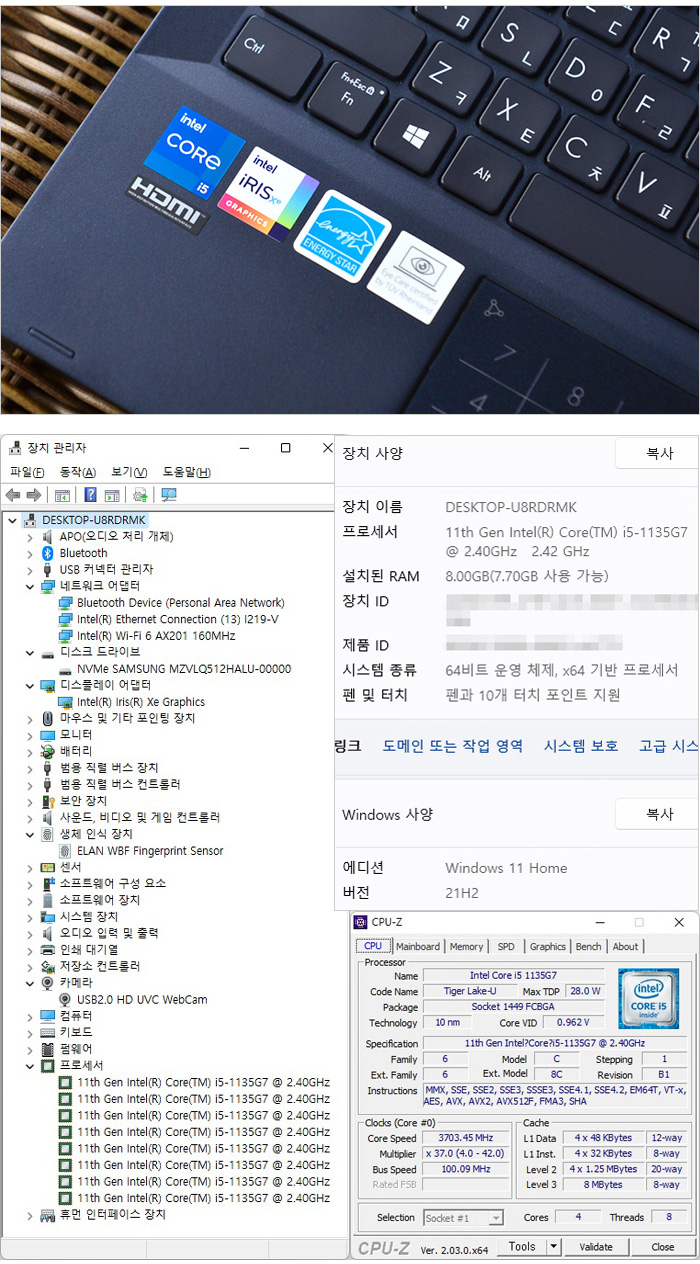Expand the Bluetooth category
Viewport: 700px width, 1264px height.
30,553
